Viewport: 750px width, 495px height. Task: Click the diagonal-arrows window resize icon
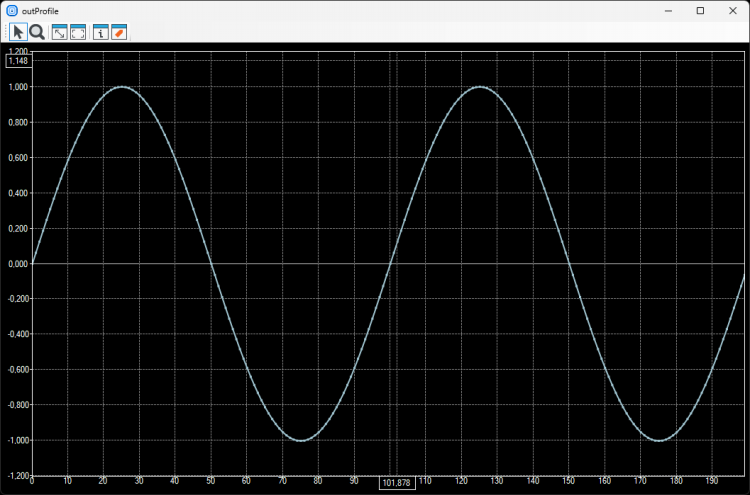point(59,33)
